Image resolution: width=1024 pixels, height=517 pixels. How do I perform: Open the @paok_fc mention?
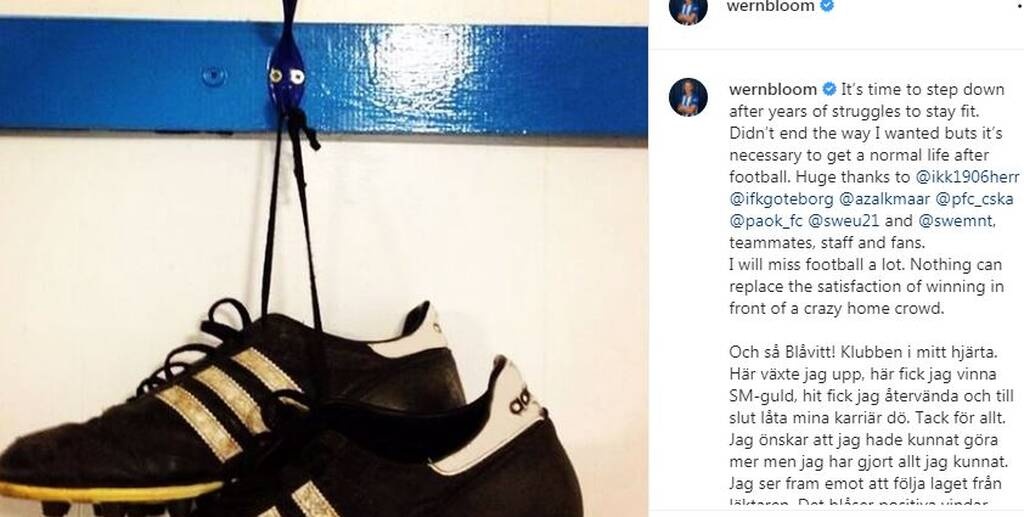point(765,221)
